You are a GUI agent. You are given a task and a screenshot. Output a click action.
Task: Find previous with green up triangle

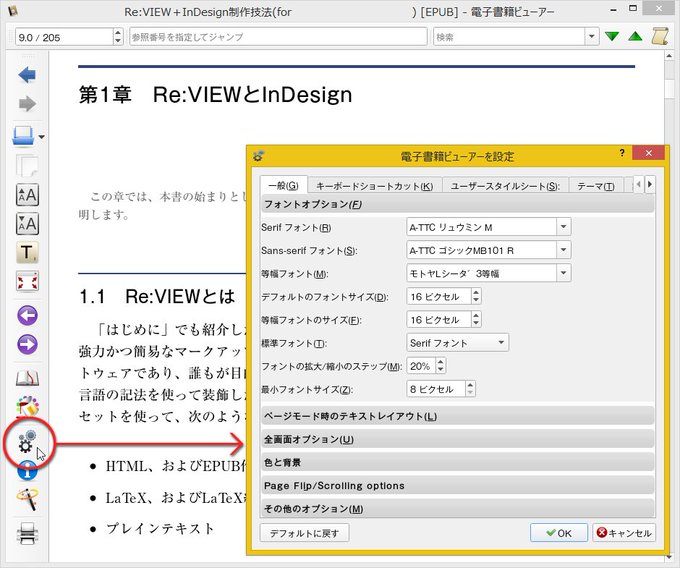coord(635,36)
